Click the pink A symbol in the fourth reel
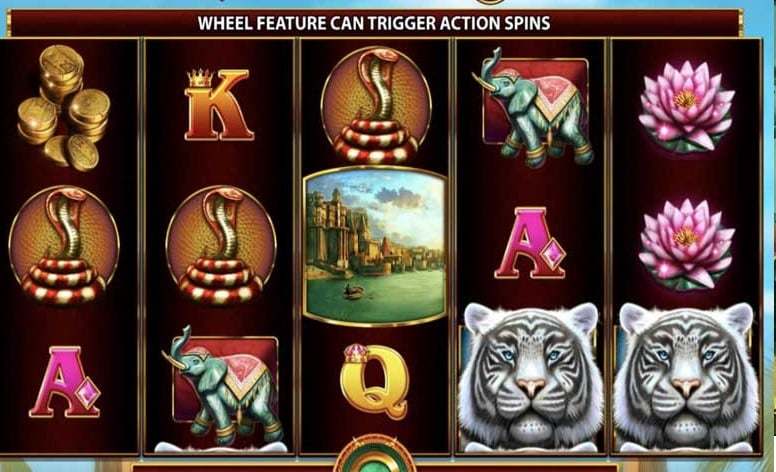 [530, 243]
